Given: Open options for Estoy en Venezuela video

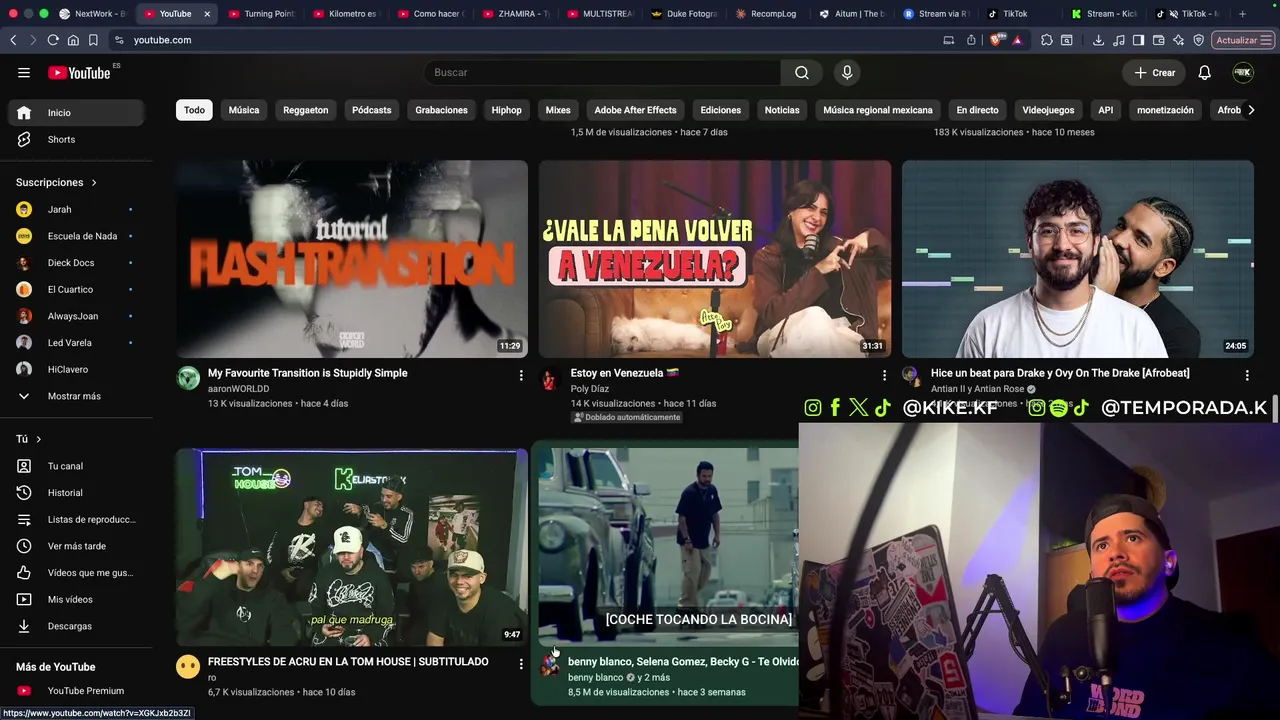Looking at the screenshot, I should [x=884, y=375].
